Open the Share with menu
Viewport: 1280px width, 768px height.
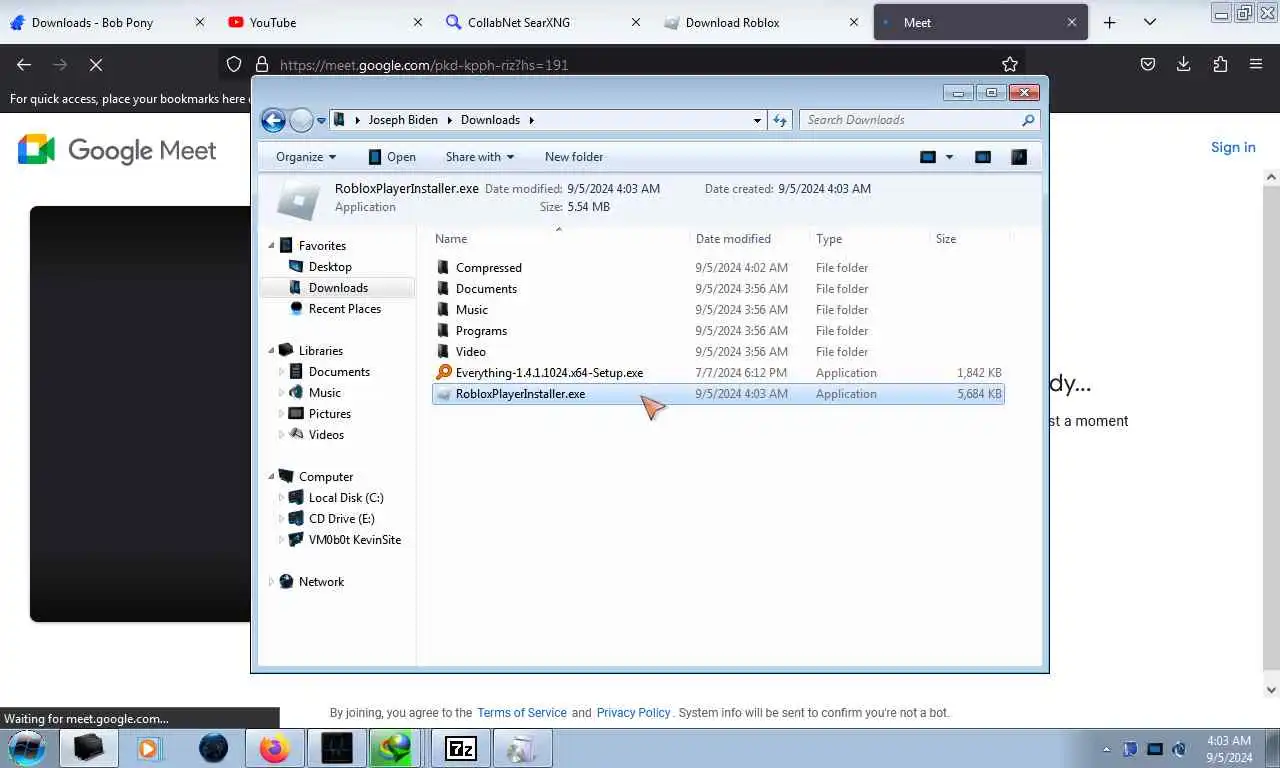479,157
